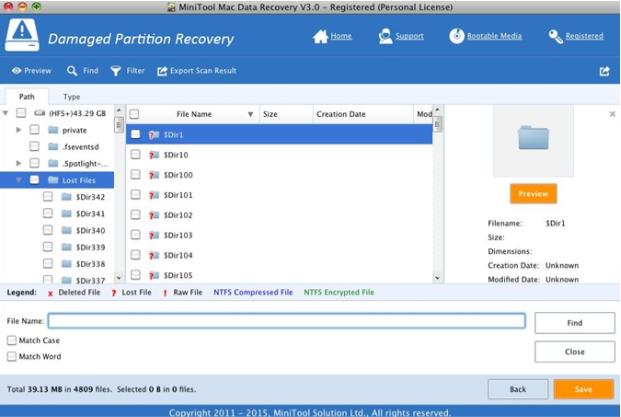Screen dimensions: 621x417
Task: Click the HFS+ drive icon in tree
Action: (40, 113)
